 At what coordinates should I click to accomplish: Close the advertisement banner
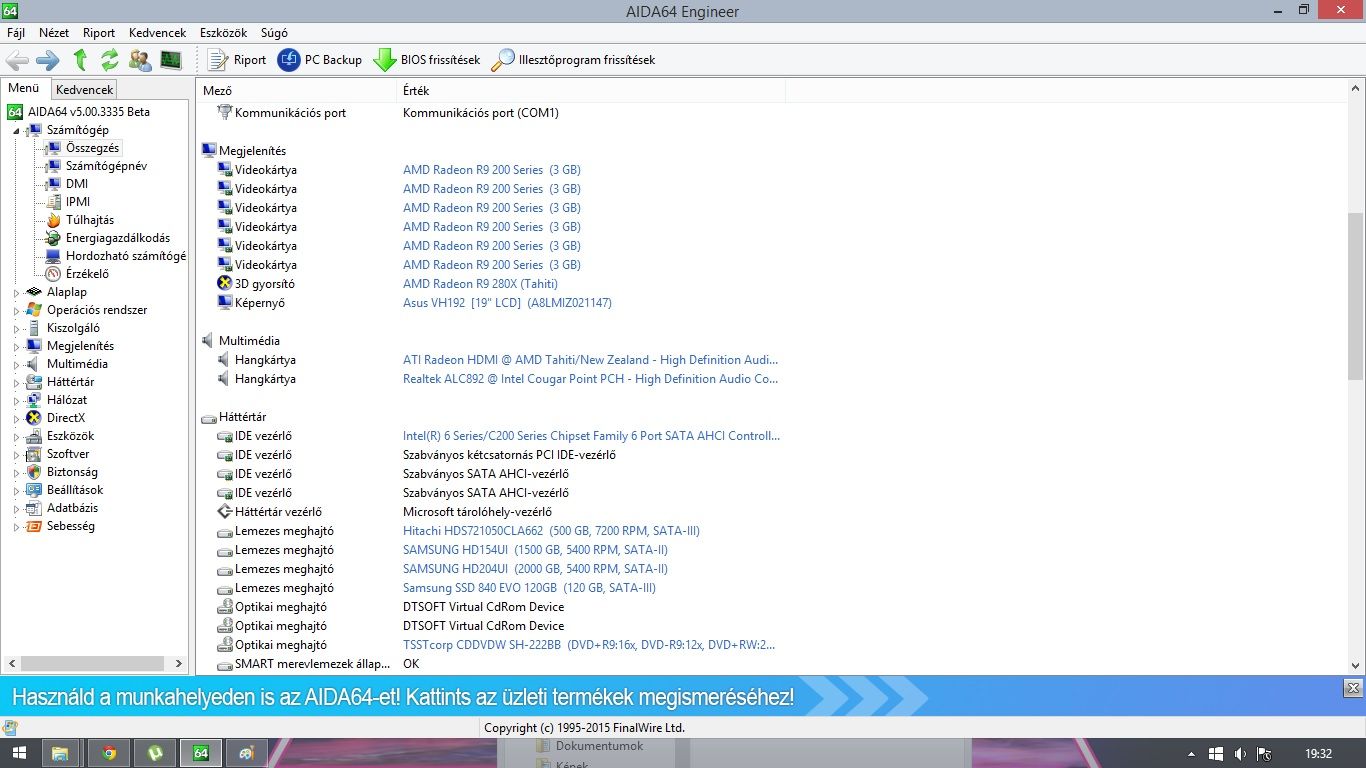click(1353, 688)
